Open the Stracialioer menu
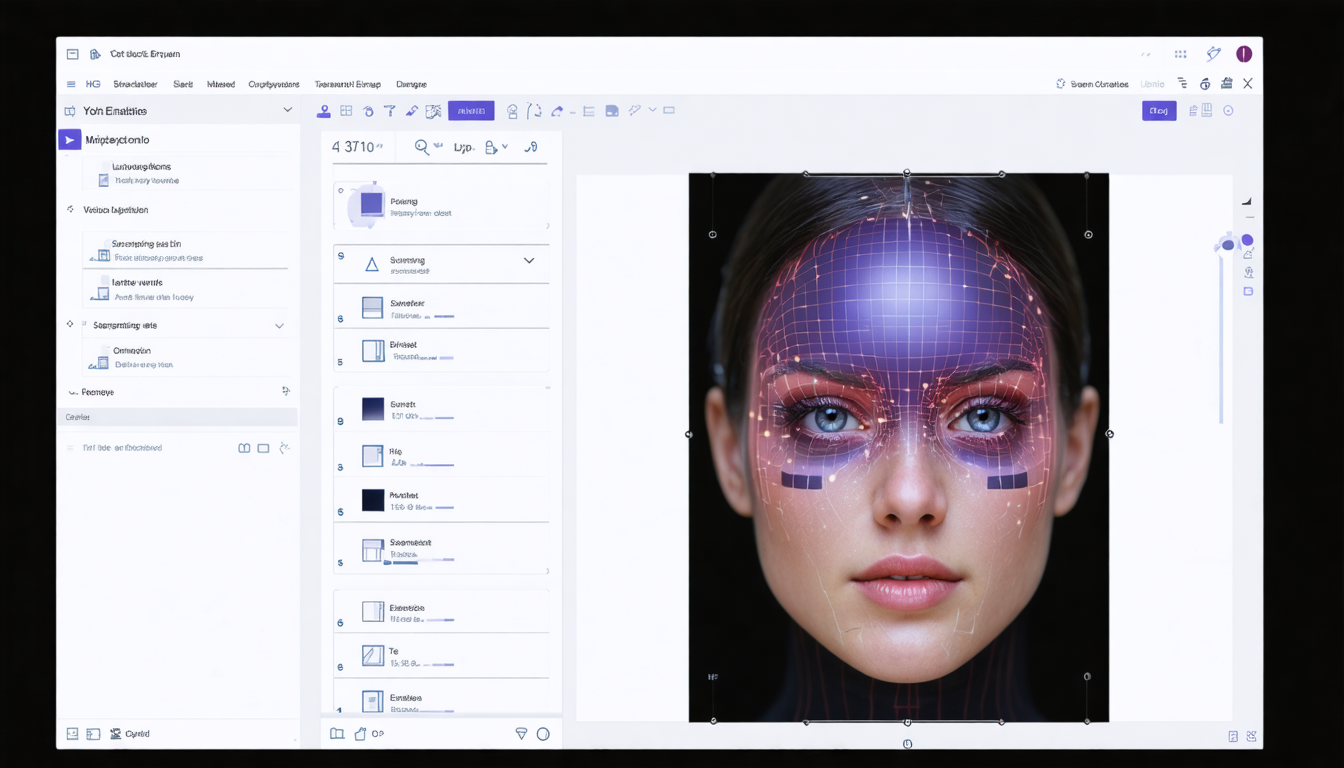This screenshot has width=1344, height=768. pyautogui.click(x=135, y=85)
